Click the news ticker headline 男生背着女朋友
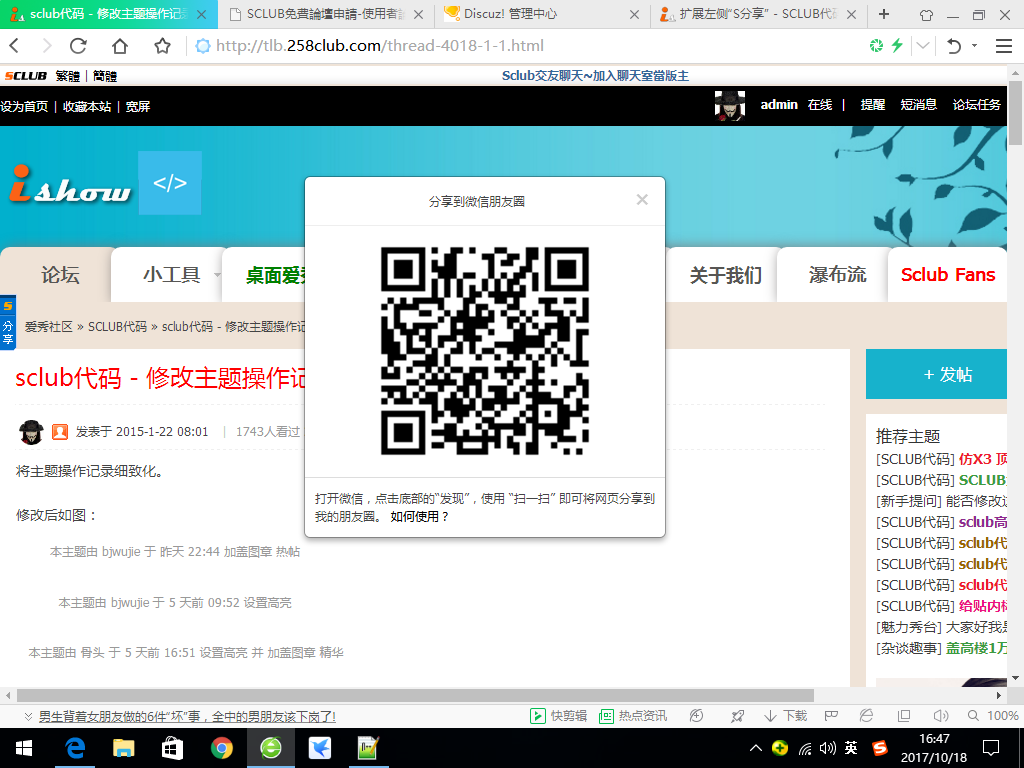 pos(187,716)
